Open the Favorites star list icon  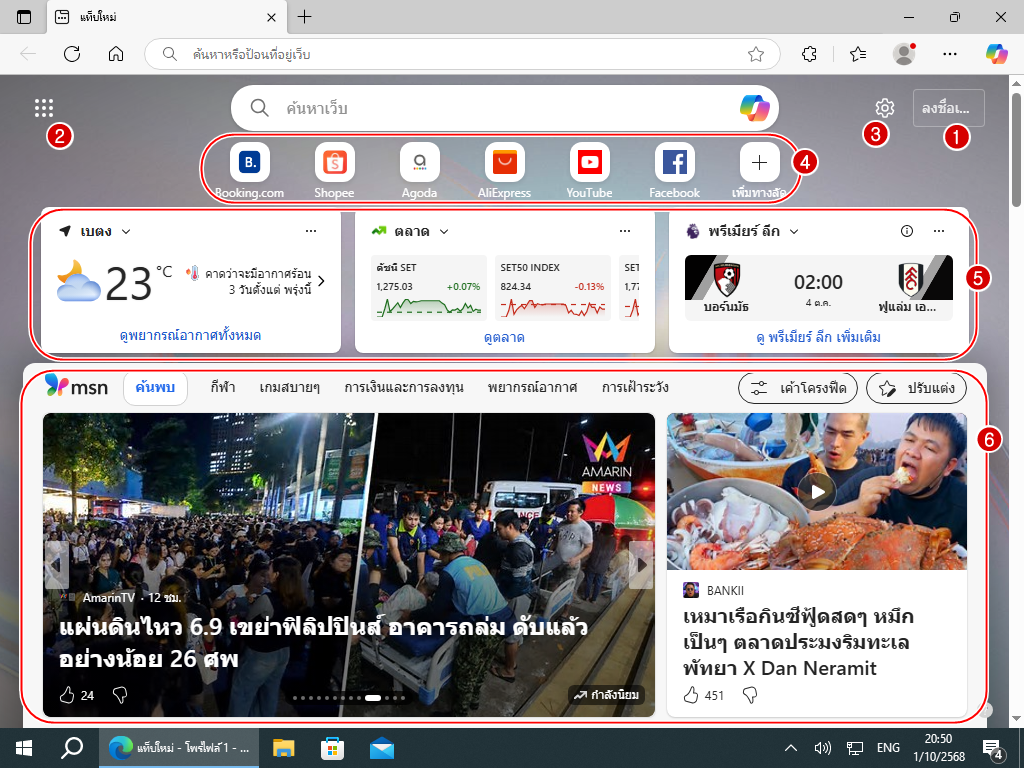tap(858, 54)
